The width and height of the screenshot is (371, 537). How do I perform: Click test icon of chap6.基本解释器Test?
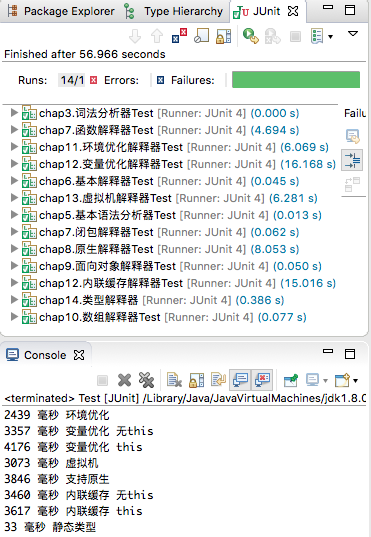(29, 181)
